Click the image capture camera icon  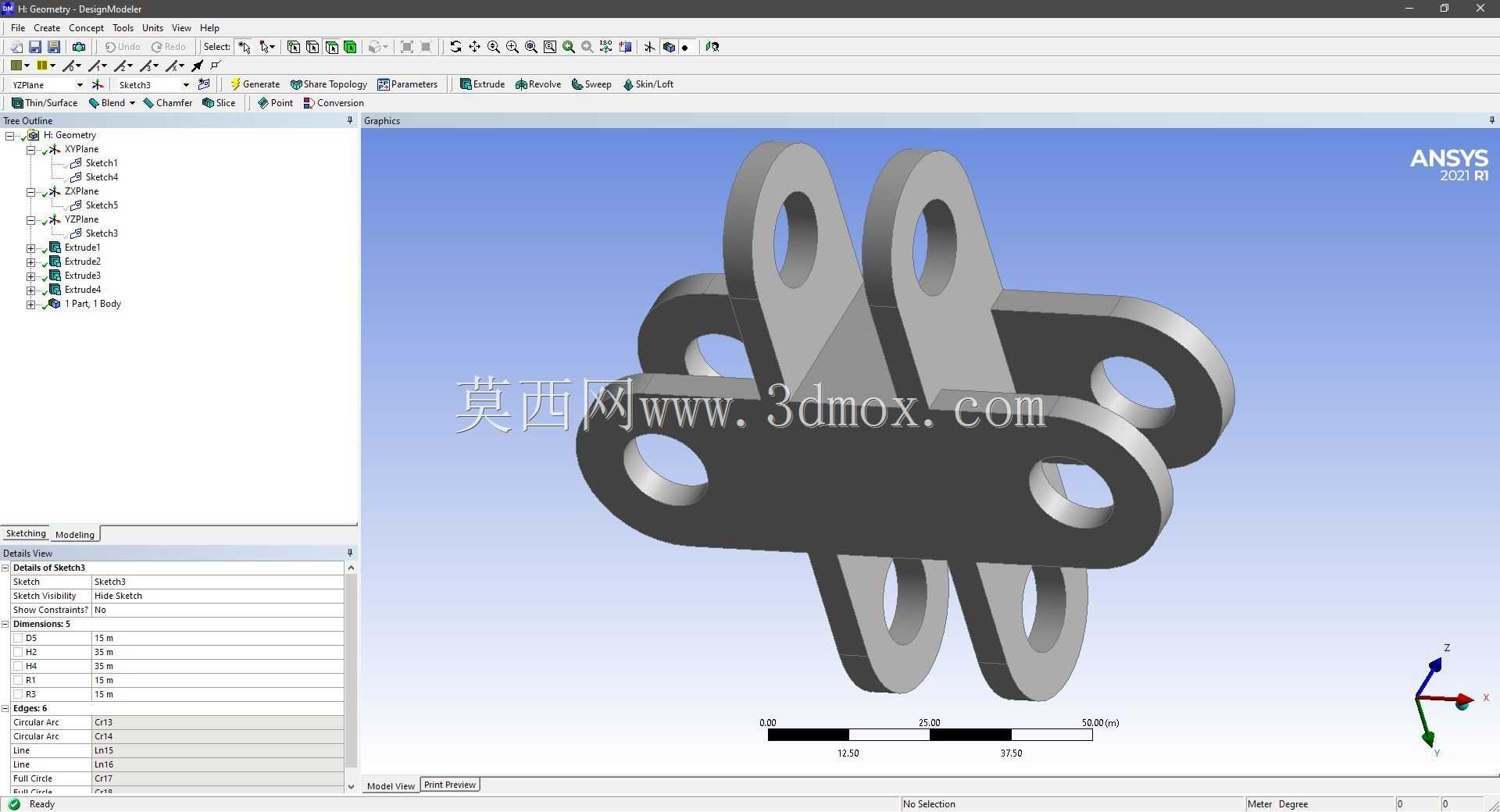(79, 47)
